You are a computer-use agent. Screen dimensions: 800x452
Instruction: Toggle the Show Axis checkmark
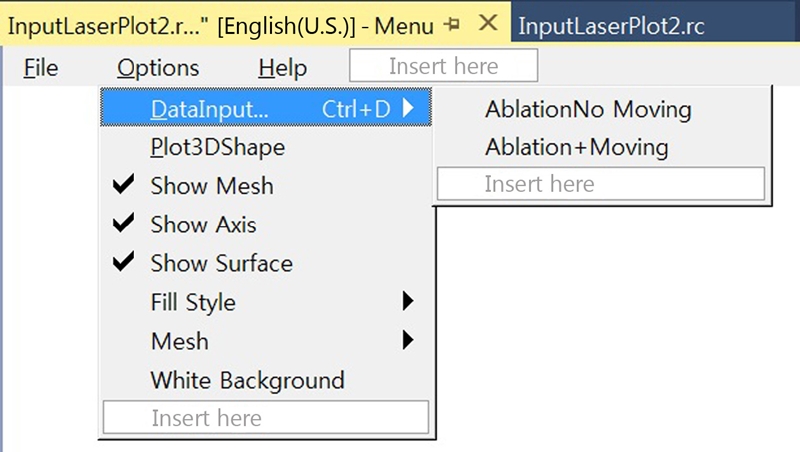(124, 224)
